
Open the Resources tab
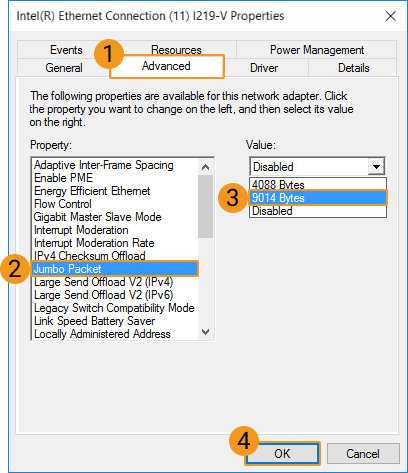(x=177, y=49)
